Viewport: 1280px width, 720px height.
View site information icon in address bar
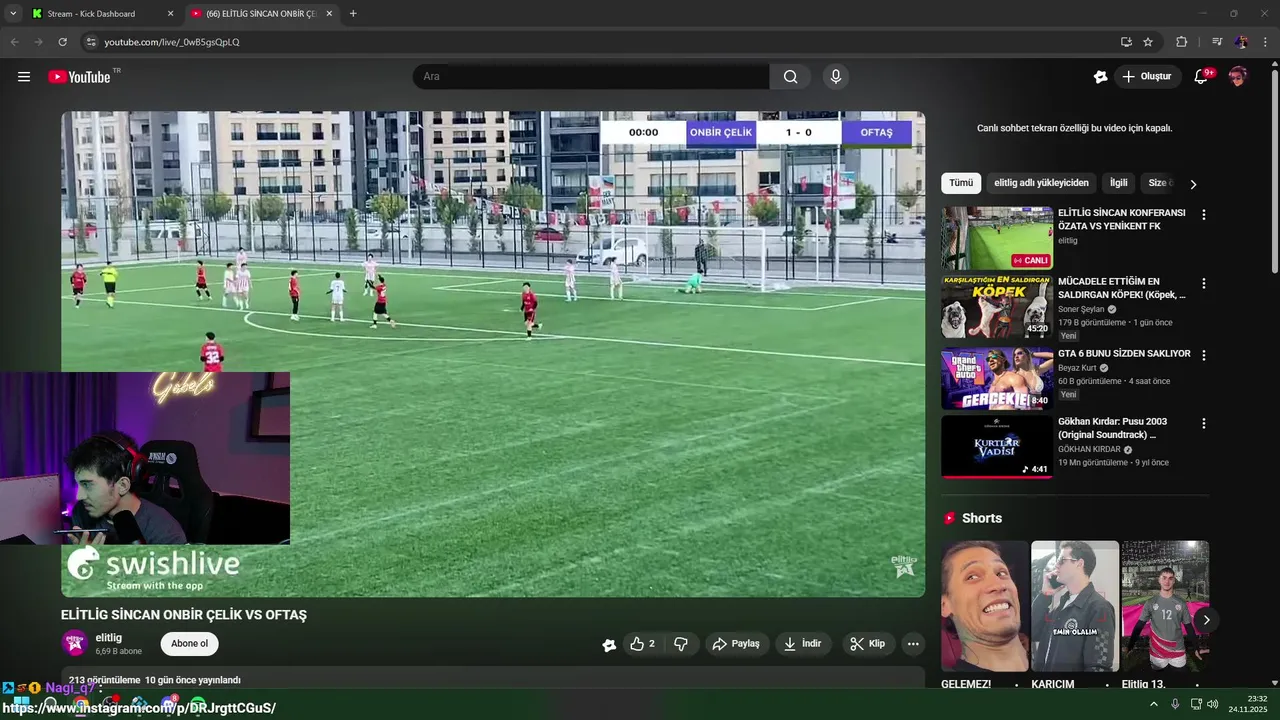tap(90, 42)
